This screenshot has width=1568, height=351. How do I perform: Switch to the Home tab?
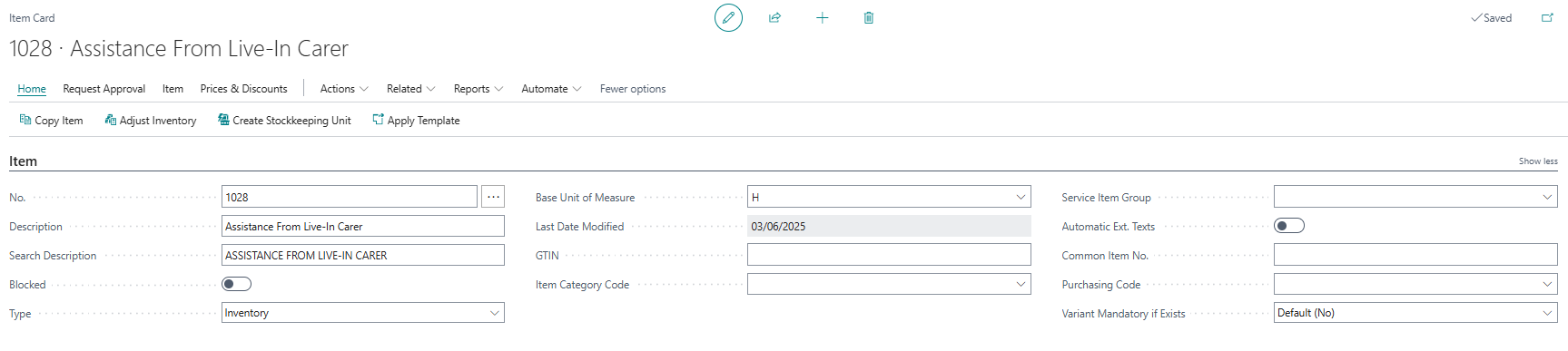32,89
